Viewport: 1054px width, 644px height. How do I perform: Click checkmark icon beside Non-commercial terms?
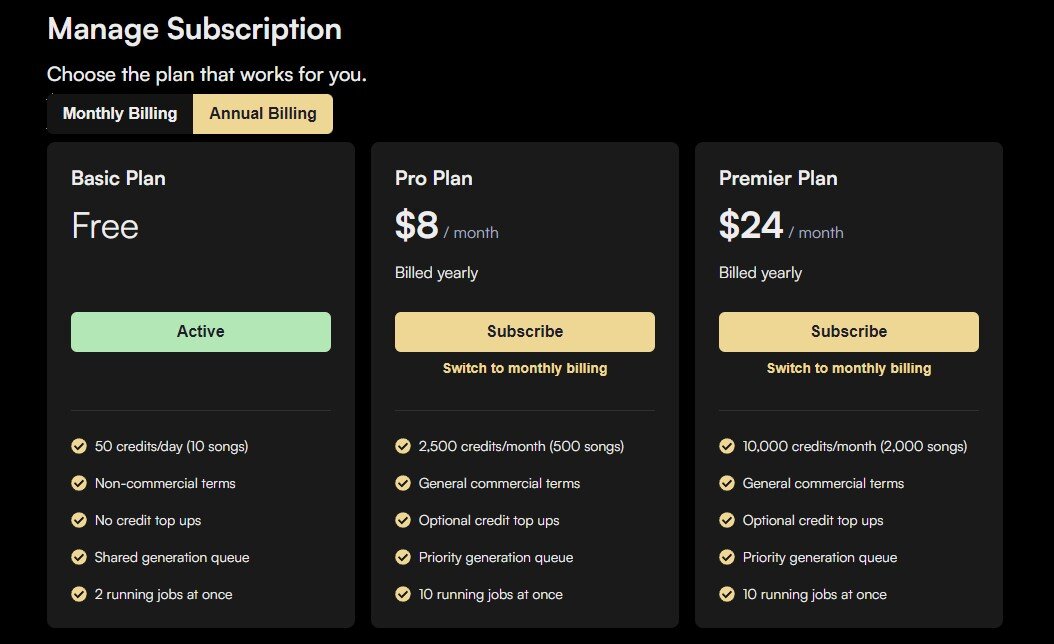click(x=79, y=483)
